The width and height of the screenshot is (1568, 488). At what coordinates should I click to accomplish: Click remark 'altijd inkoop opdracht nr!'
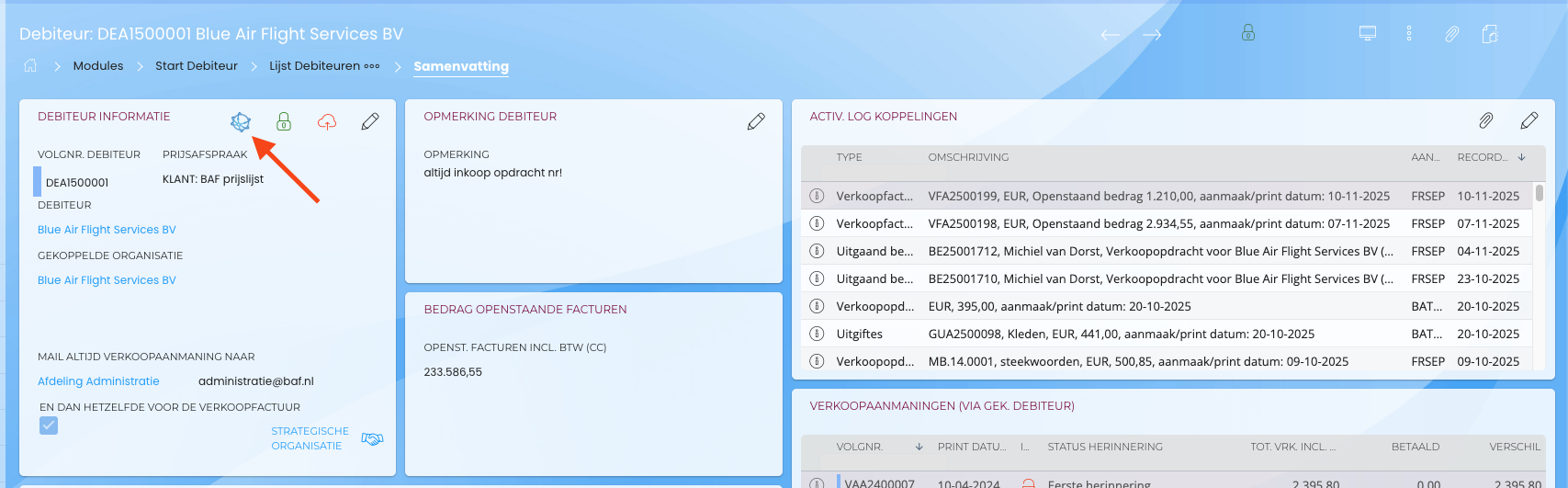click(x=492, y=173)
